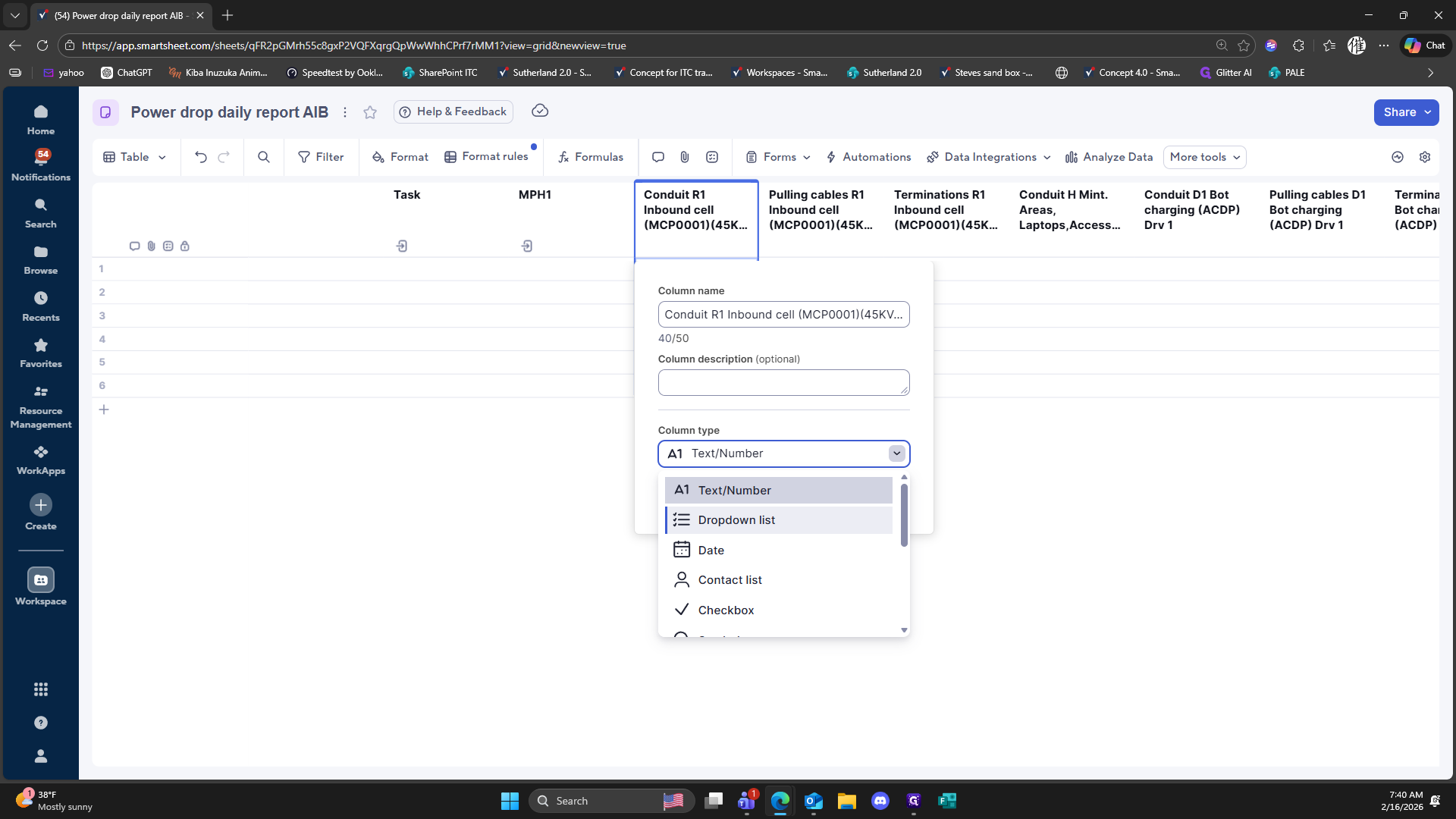Click the column type list scrollbar
The image size is (1456, 819).
click(x=904, y=516)
